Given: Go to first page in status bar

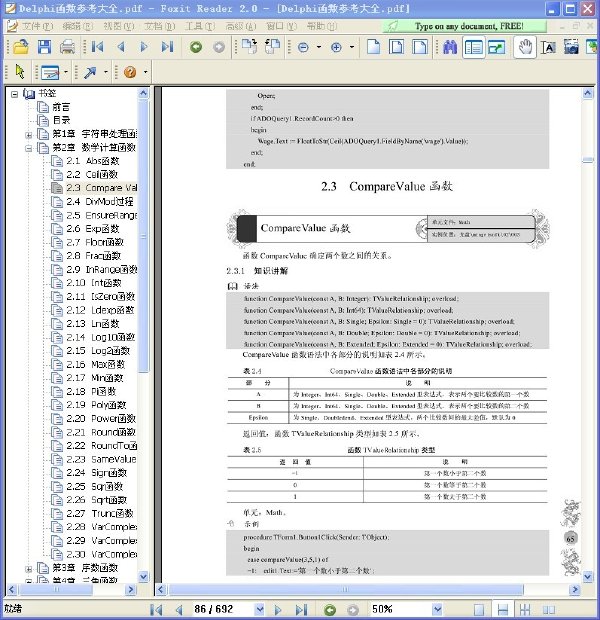Looking at the screenshot, I should coord(156,609).
